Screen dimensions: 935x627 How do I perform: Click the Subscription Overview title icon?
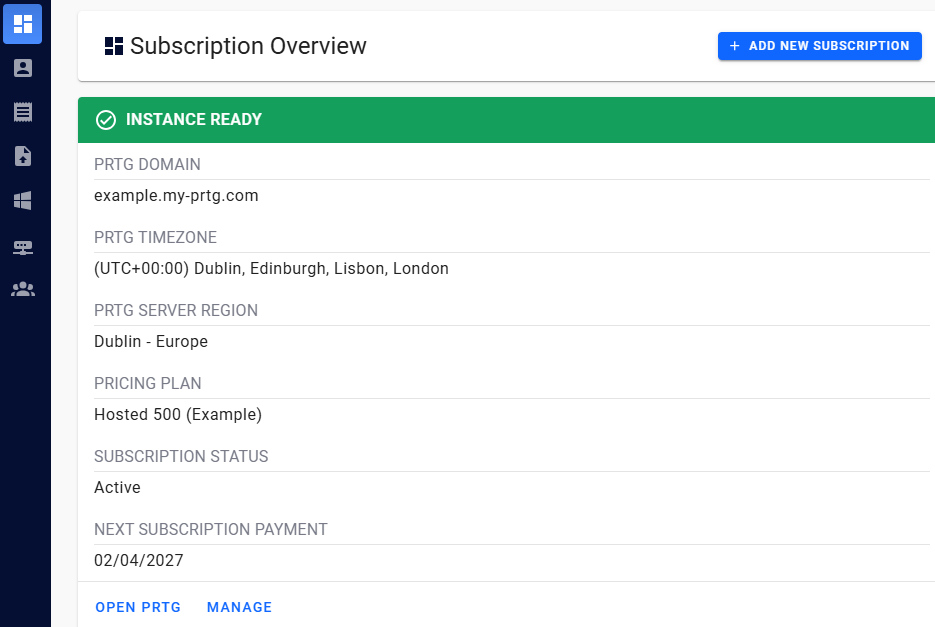[x=114, y=46]
